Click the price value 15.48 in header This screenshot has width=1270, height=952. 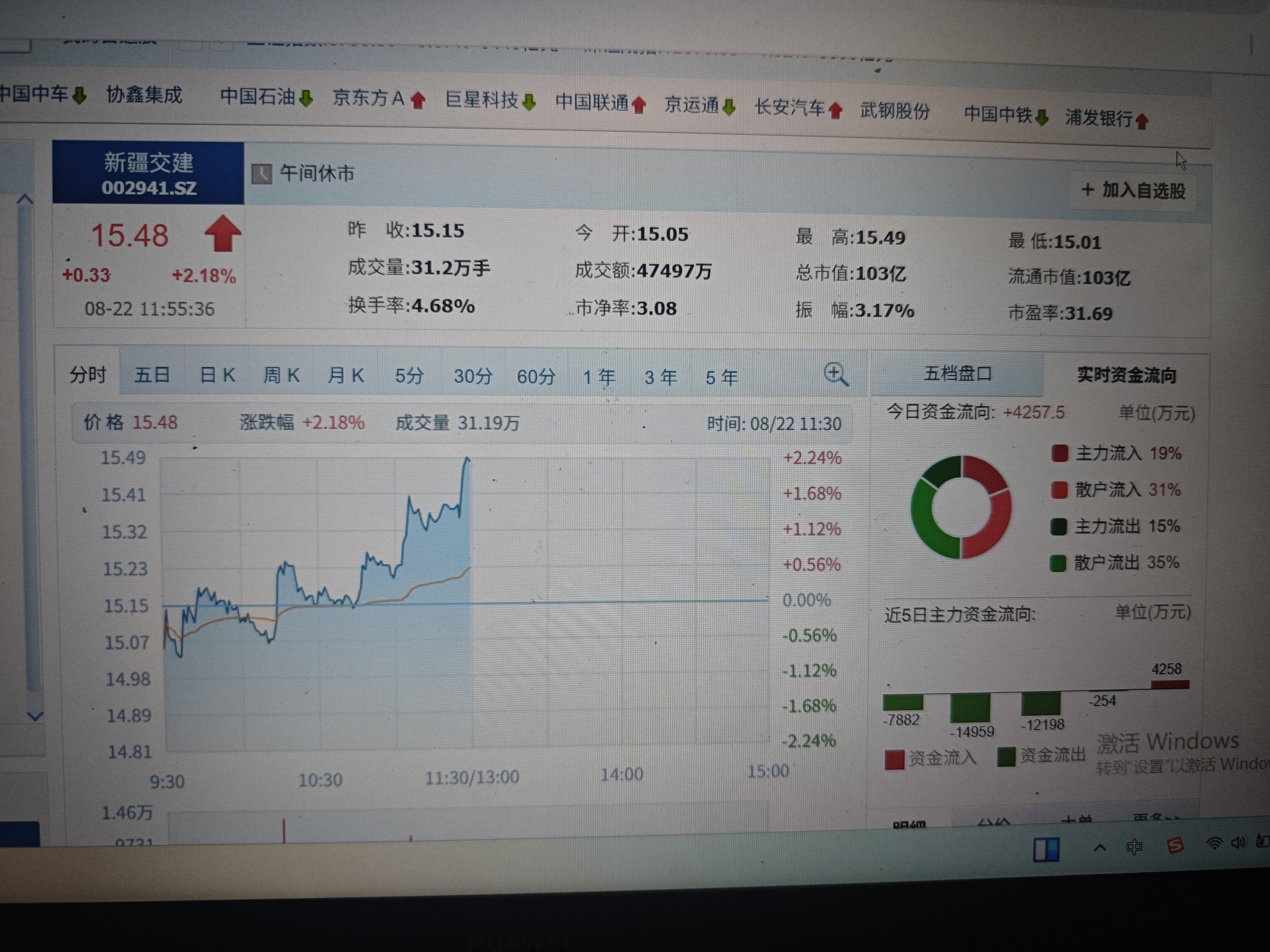(130, 236)
